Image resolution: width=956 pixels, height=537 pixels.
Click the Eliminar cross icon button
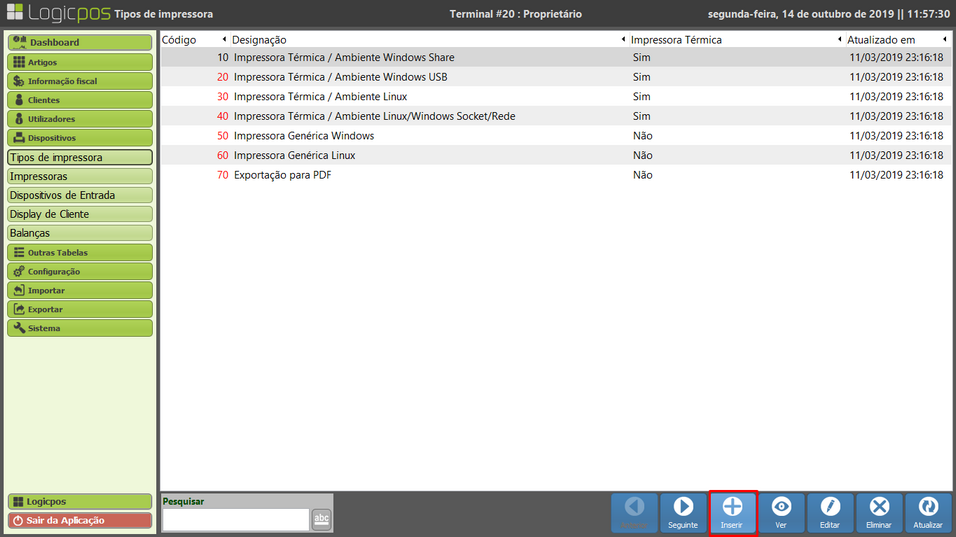879,512
